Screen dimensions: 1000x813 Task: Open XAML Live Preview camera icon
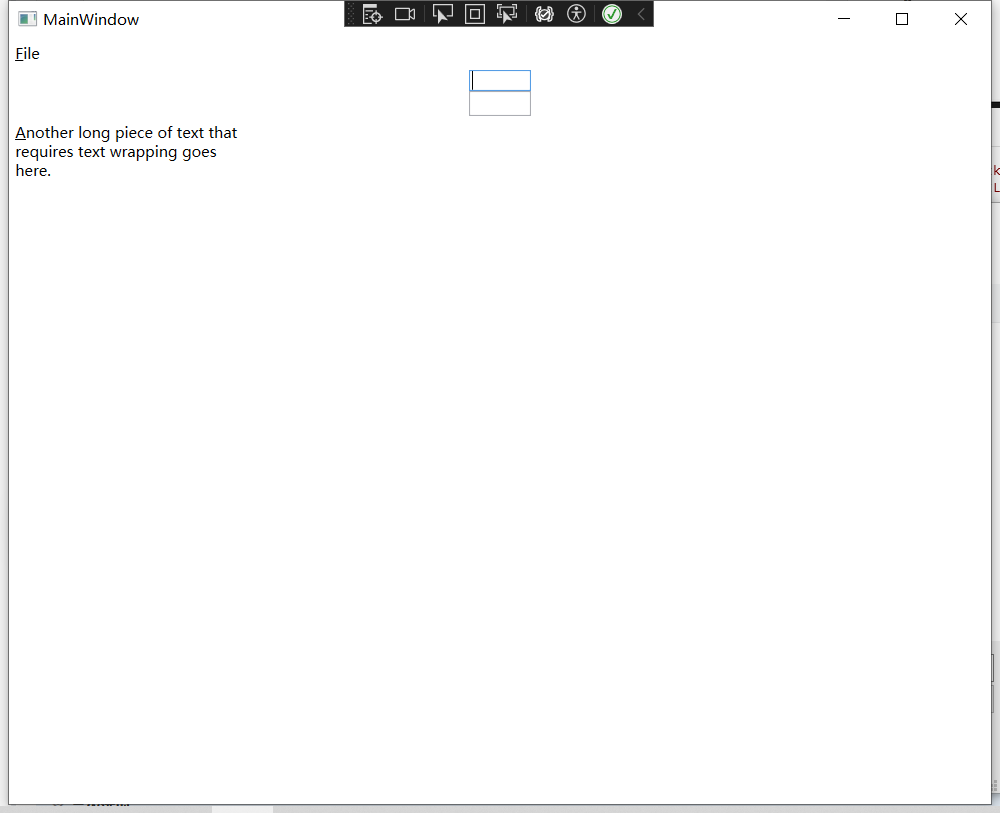[405, 14]
